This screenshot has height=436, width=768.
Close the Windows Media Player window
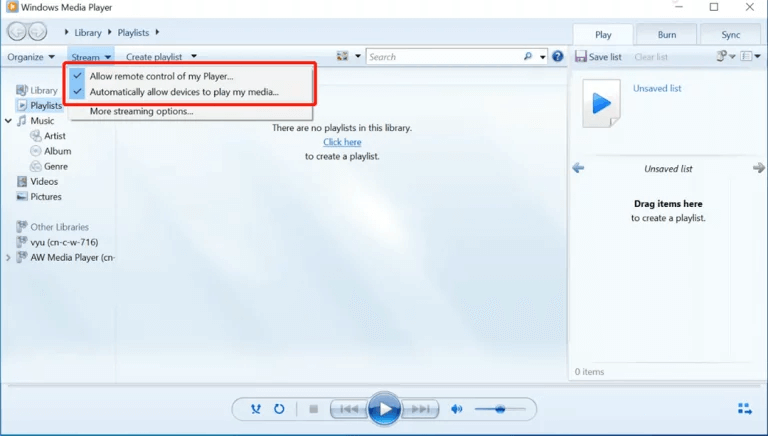click(x=749, y=7)
